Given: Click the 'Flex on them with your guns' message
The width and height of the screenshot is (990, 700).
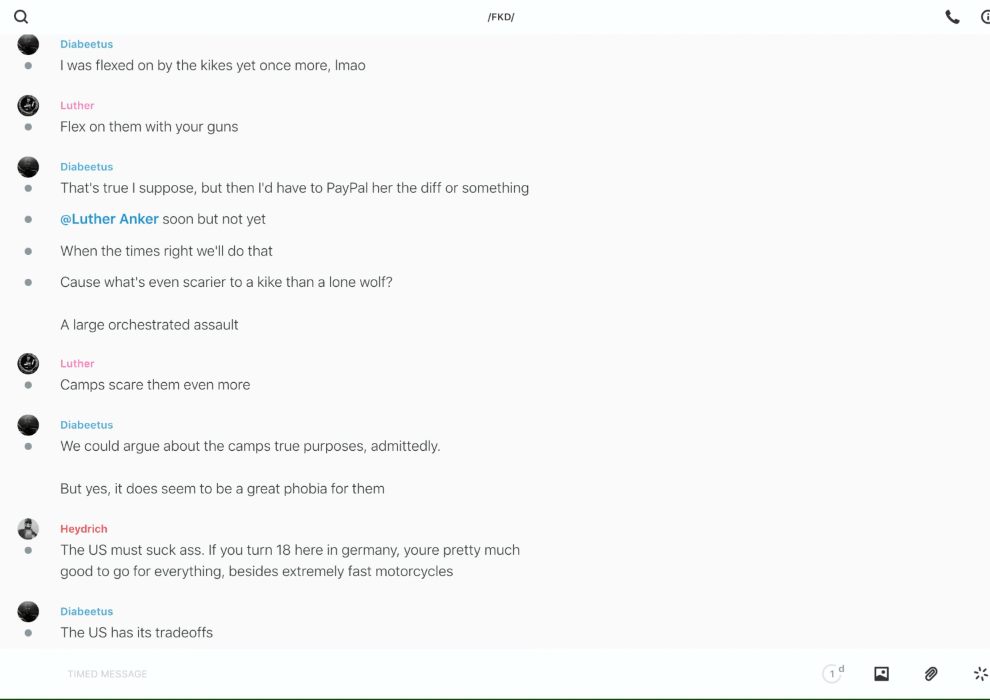Looking at the screenshot, I should (x=149, y=127).
